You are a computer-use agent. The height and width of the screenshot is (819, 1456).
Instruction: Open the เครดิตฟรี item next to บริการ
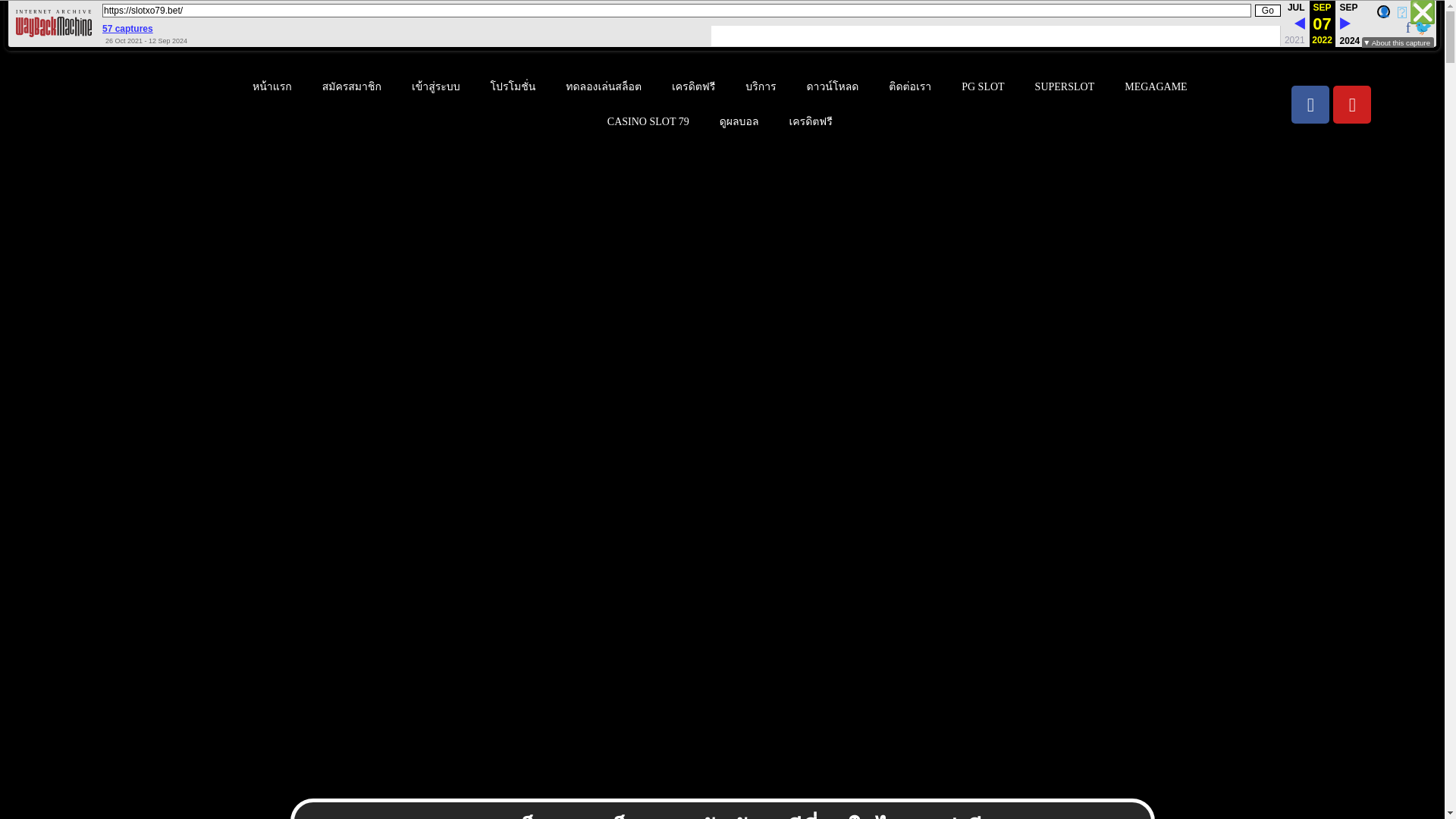pos(693,87)
